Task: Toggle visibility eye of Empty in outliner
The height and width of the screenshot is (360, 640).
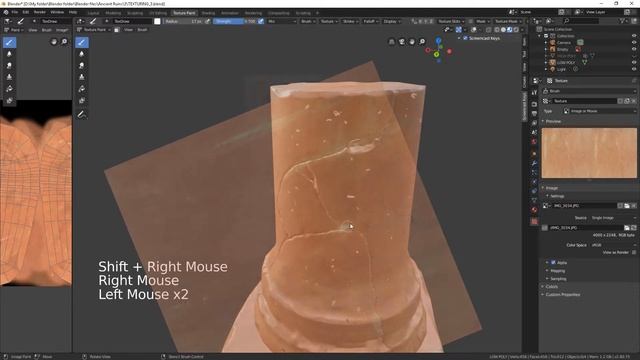Action: pyautogui.click(x=634, y=49)
